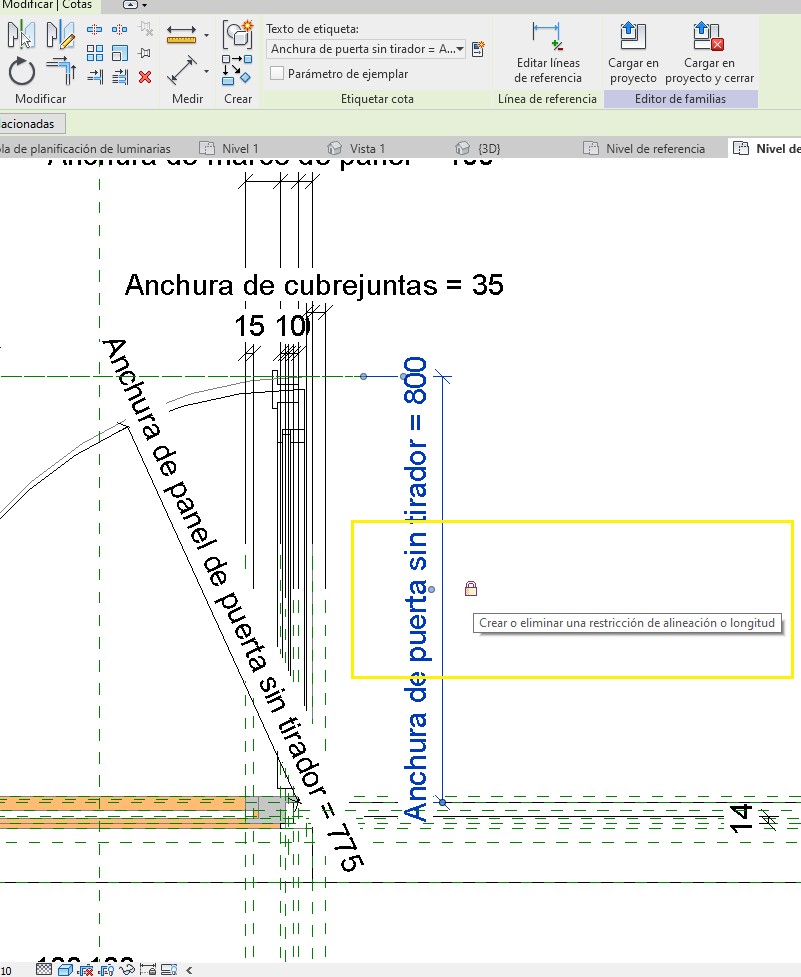Screen dimensions: 801x977
Task: Switch to the Nivel 1 view tab
Action: 239,149
